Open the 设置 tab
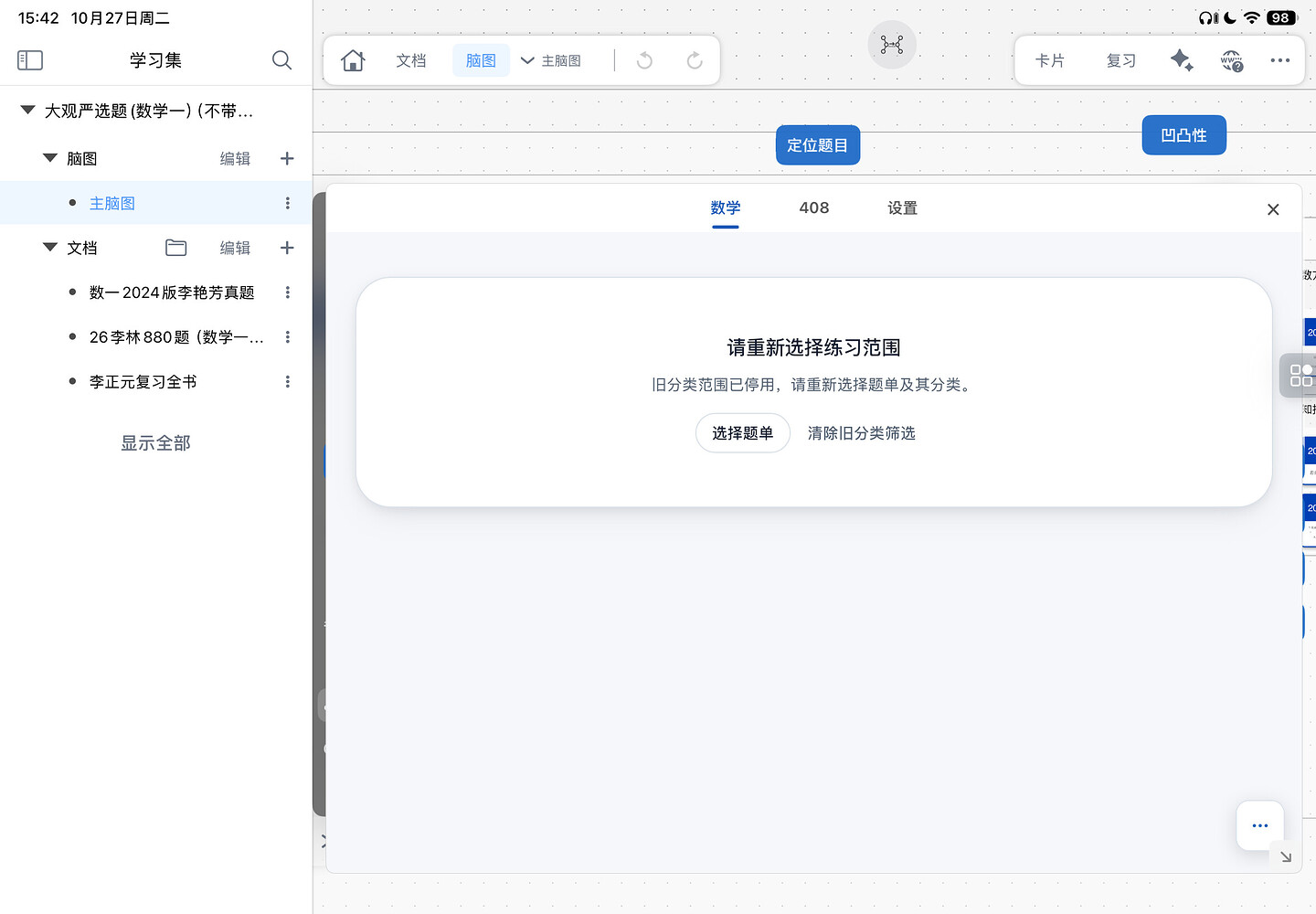The height and width of the screenshot is (914, 1316). pos(902,208)
